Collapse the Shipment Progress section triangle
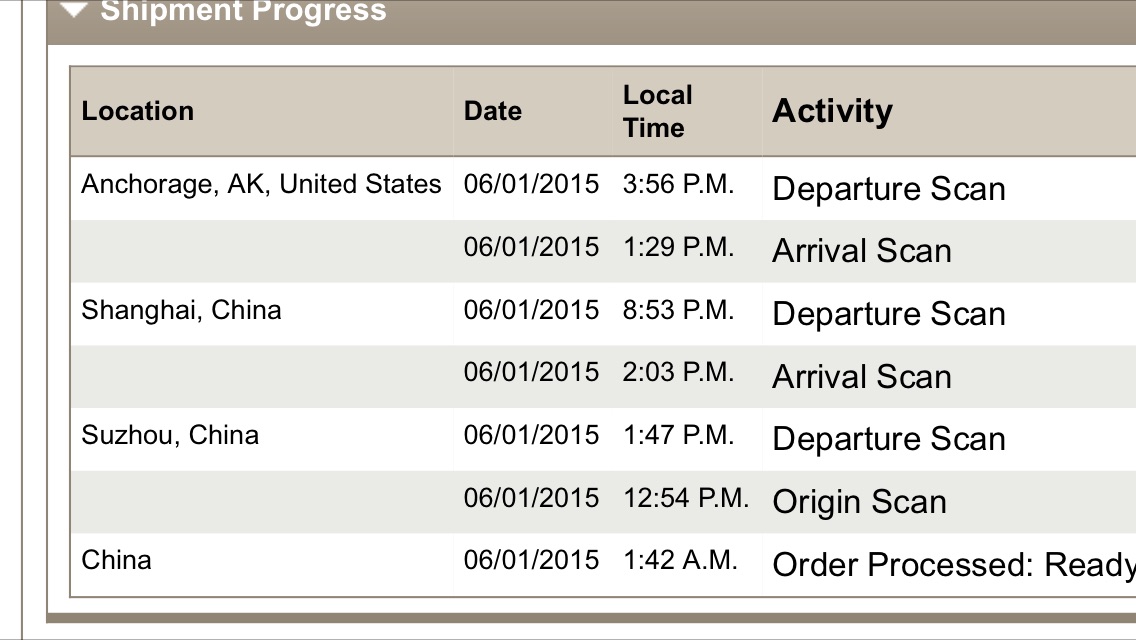The width and height of the screenshot is (1136, 640). point(74,9)
